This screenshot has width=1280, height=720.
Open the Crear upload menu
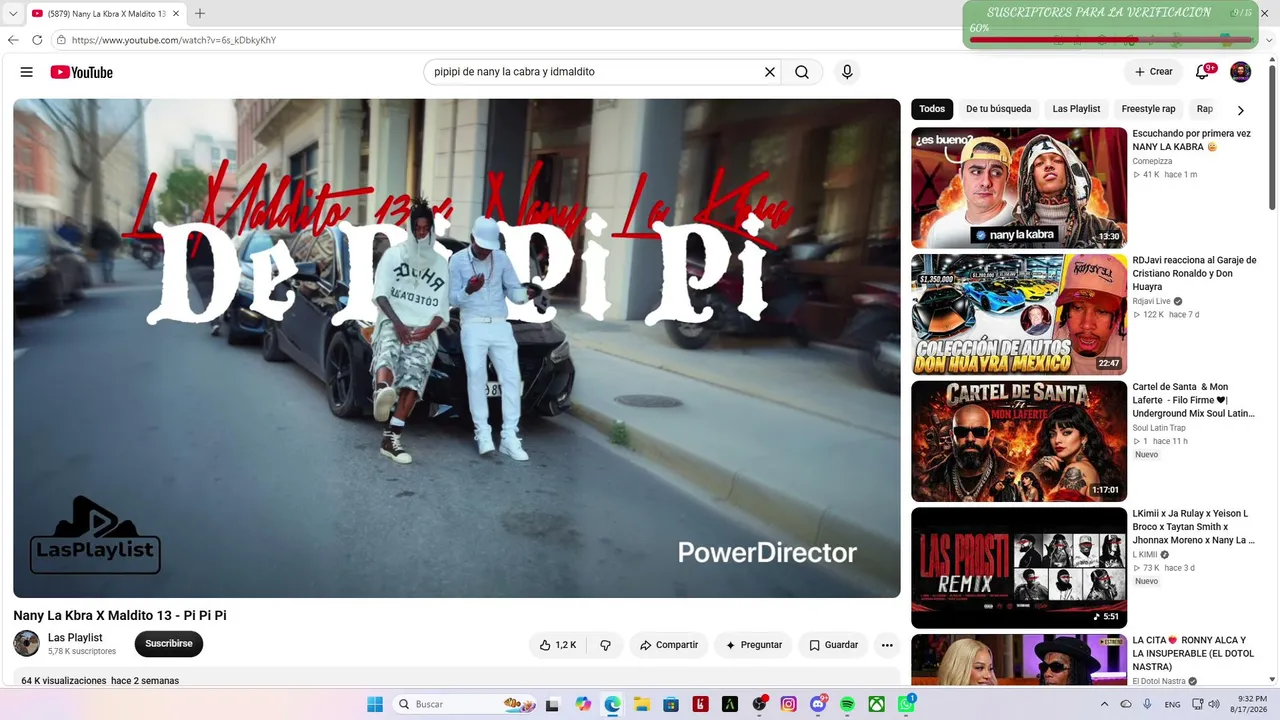click(1153, 72)
